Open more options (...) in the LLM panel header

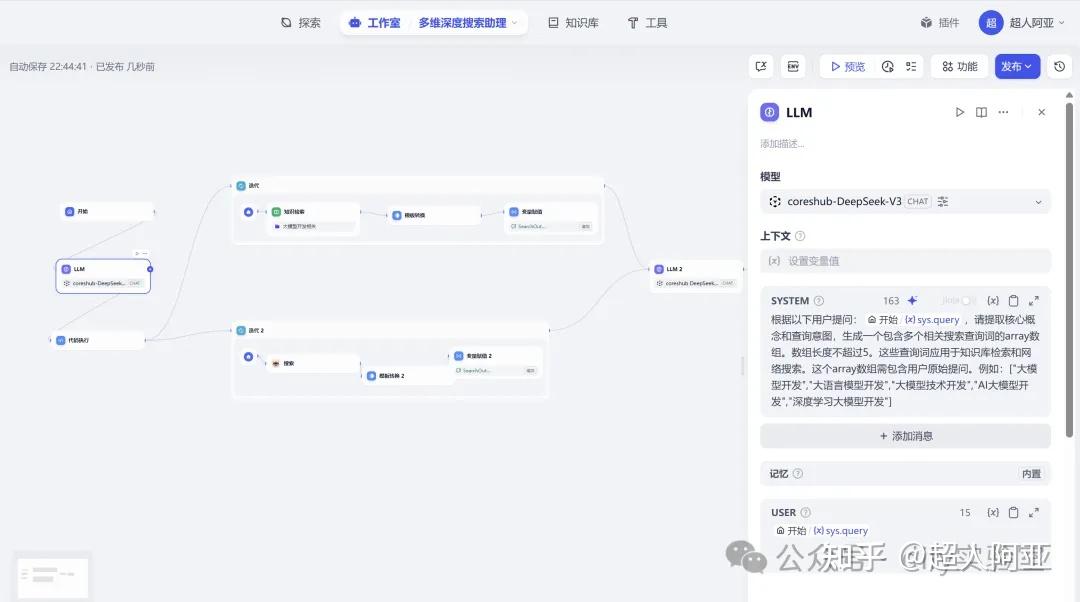[x=1003, y=112]
